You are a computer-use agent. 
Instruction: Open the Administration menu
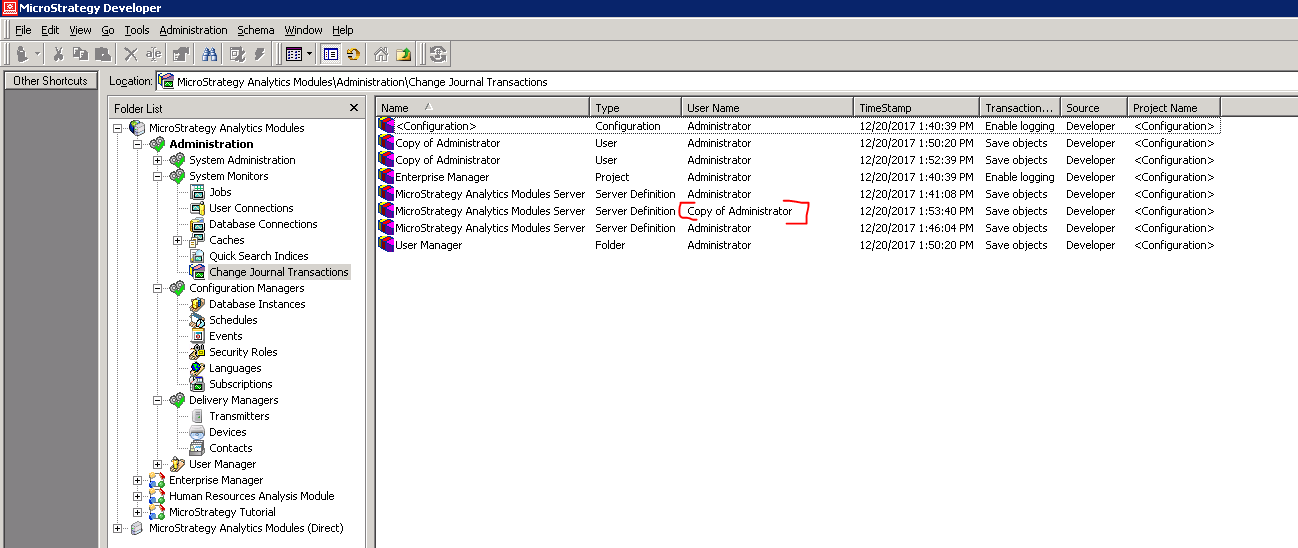pos(193,30)
